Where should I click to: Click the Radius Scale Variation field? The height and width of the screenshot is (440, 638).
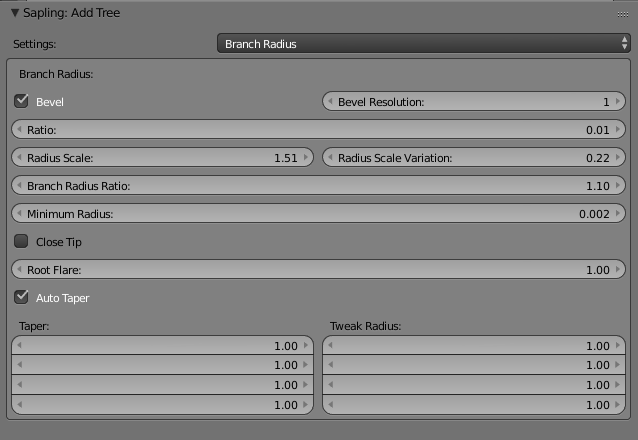(474, 158)
